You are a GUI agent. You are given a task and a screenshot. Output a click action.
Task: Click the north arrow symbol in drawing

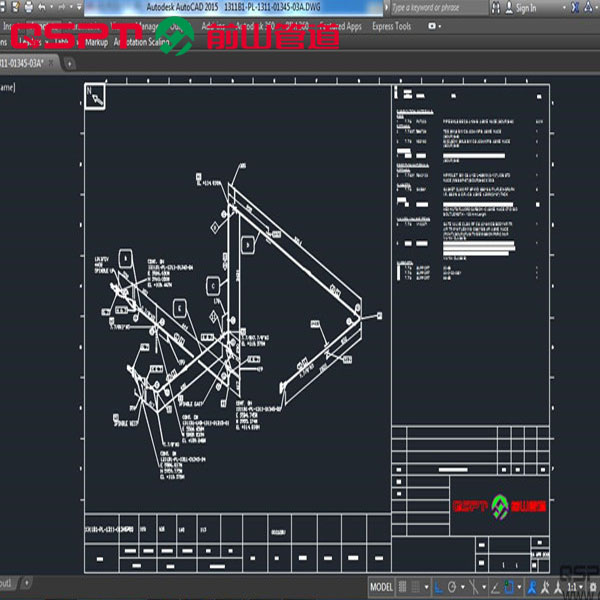94,97
